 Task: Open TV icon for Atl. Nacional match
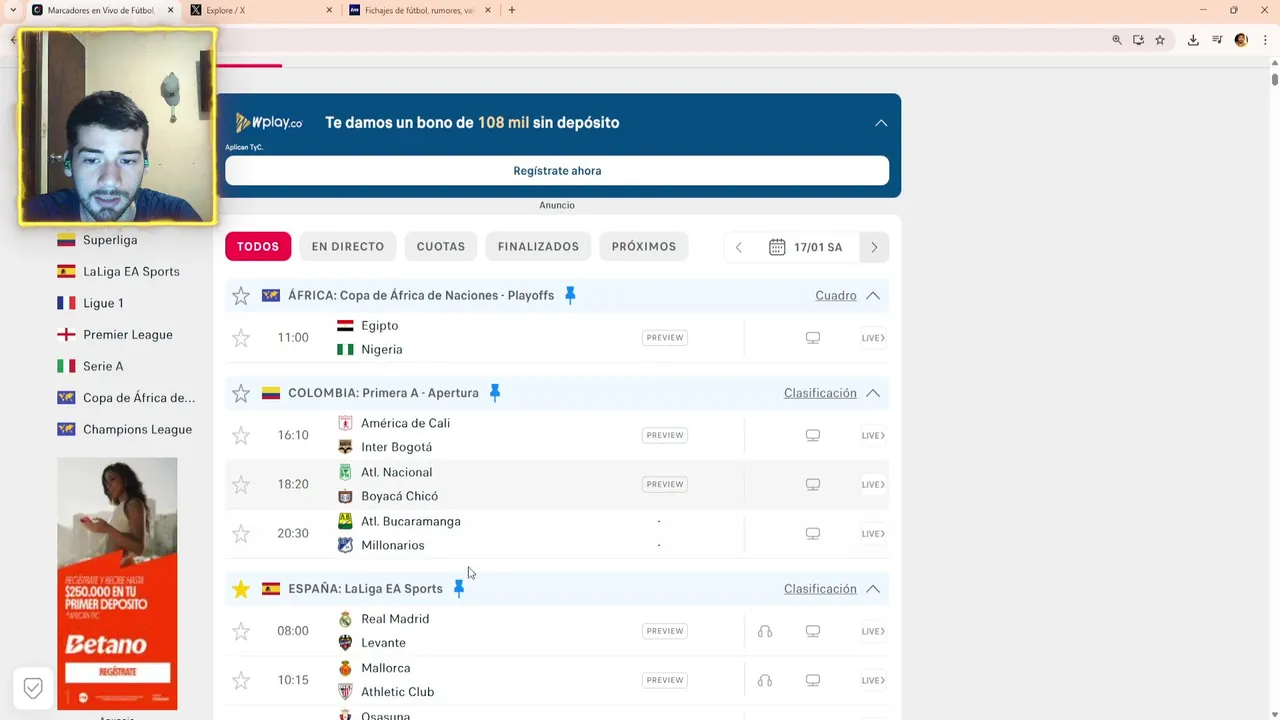click(x=813, y=484)
